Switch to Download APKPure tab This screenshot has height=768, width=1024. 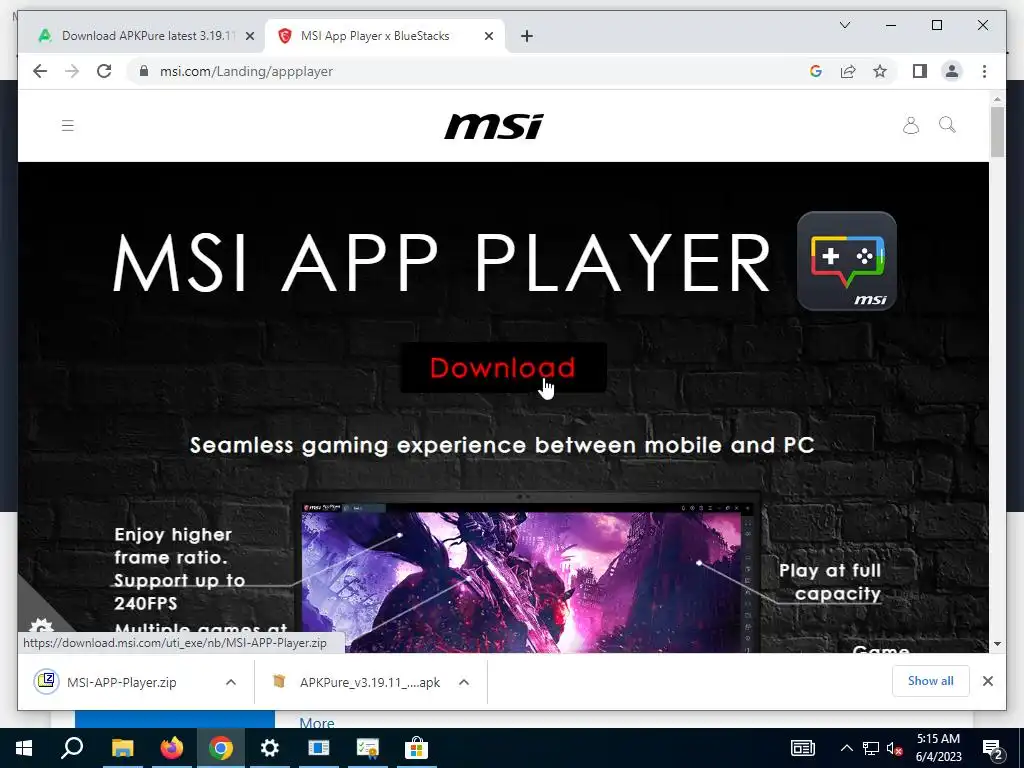click(147, 36)
